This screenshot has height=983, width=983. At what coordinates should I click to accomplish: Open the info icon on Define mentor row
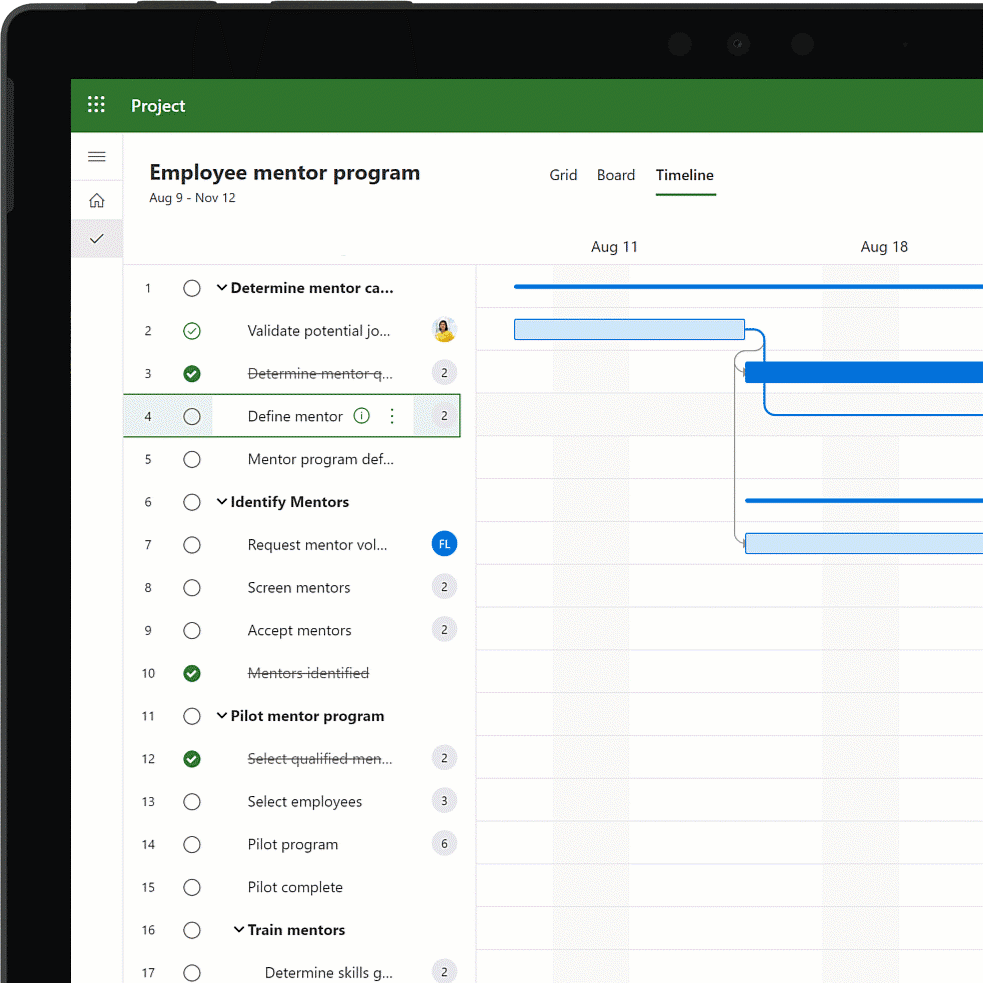click(362, 416)
